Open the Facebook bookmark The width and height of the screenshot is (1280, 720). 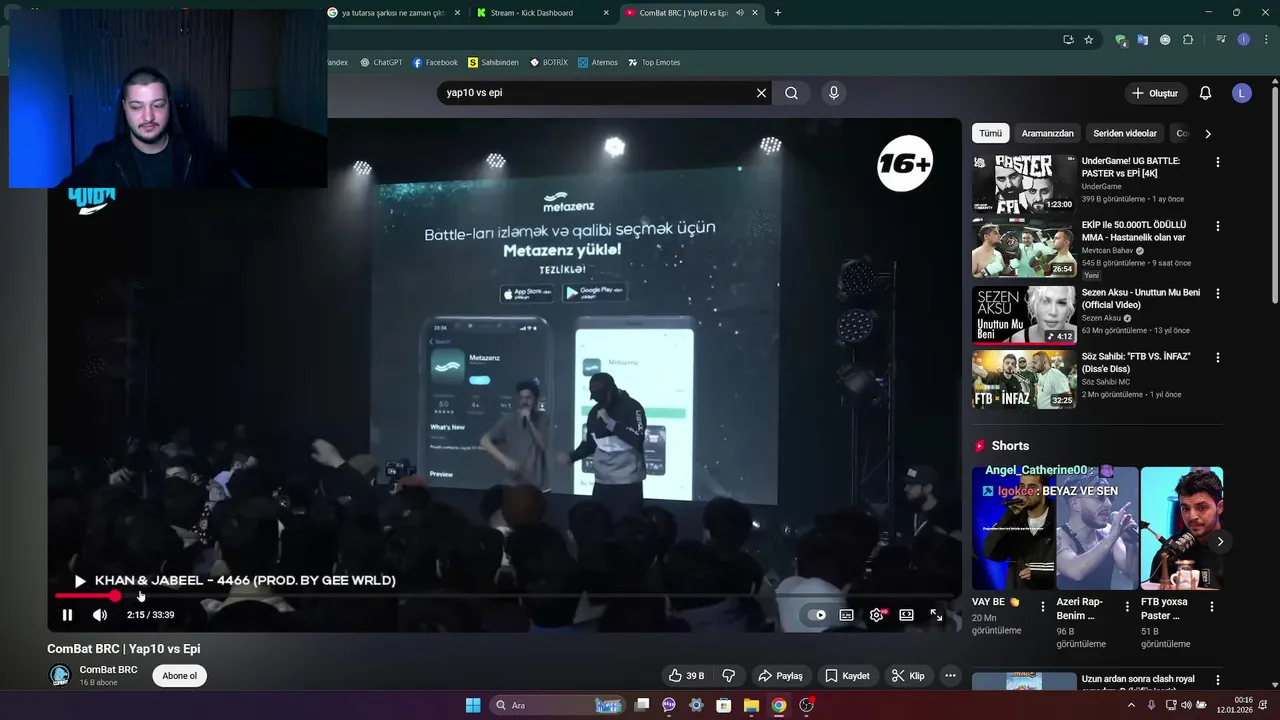[435, 62]
